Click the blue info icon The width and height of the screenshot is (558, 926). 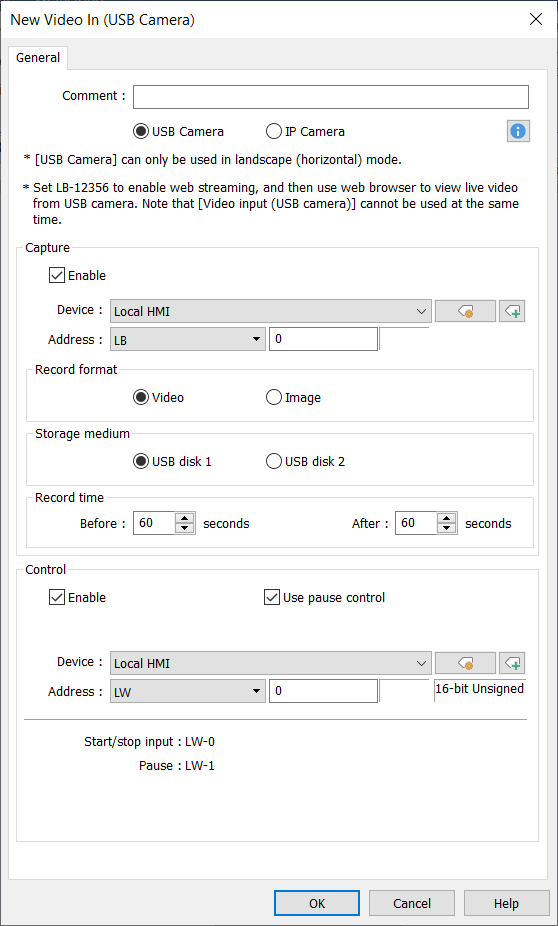[x=518, y=131]
